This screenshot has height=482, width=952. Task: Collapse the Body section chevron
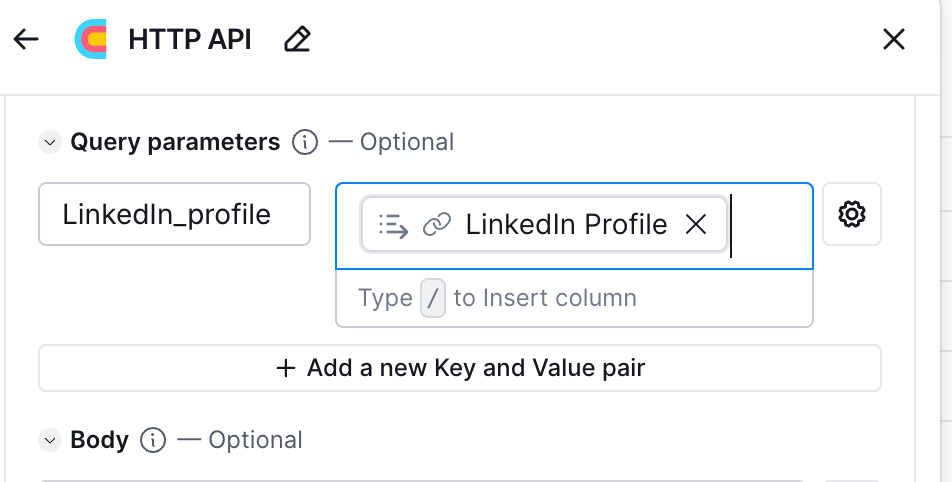50,440
